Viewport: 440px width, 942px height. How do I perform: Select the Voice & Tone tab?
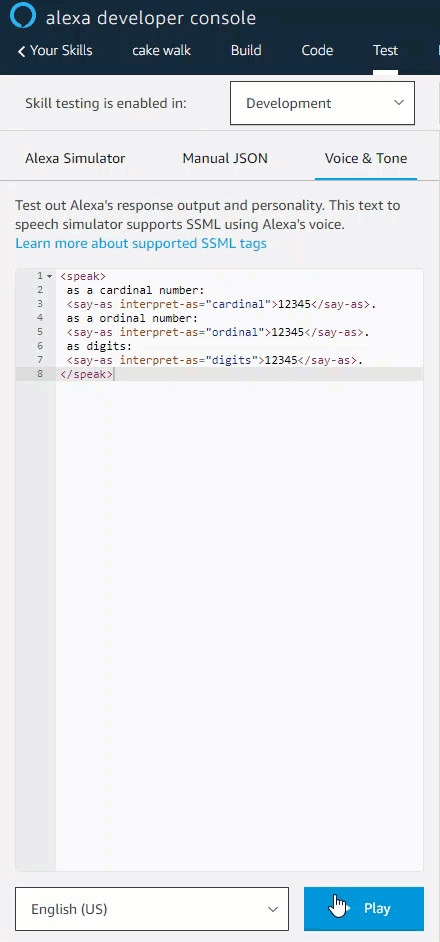click(x=365, y=159)
